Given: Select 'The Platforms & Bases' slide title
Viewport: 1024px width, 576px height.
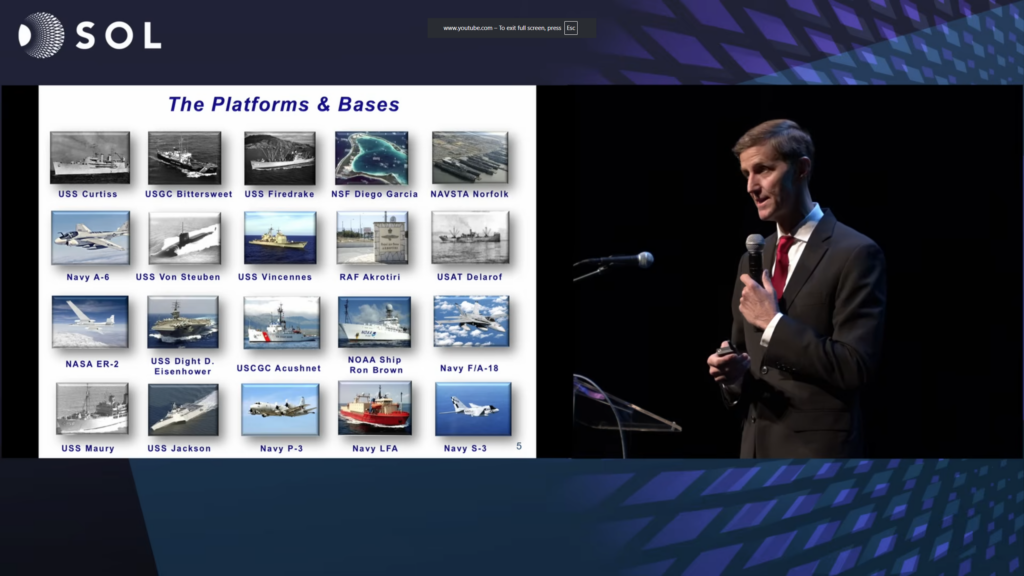Looking at the screenshot, I should click(283, 104).
